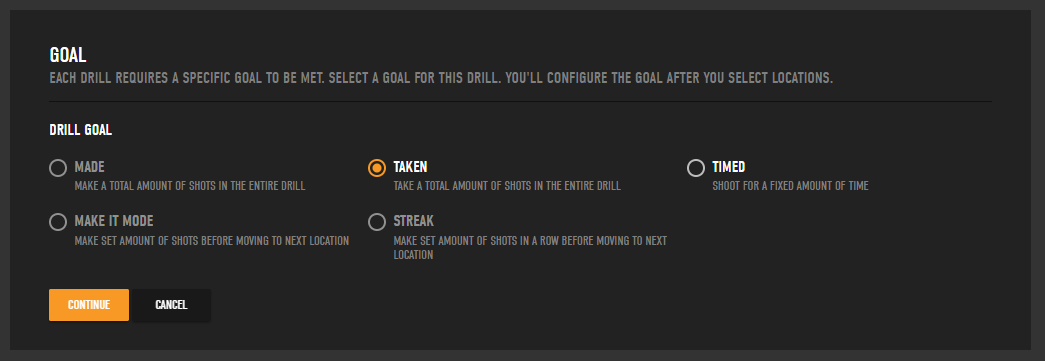Choose the Taken radio button circle
The height and width of the screenshot is (361, 1045).
pos(377,168)
